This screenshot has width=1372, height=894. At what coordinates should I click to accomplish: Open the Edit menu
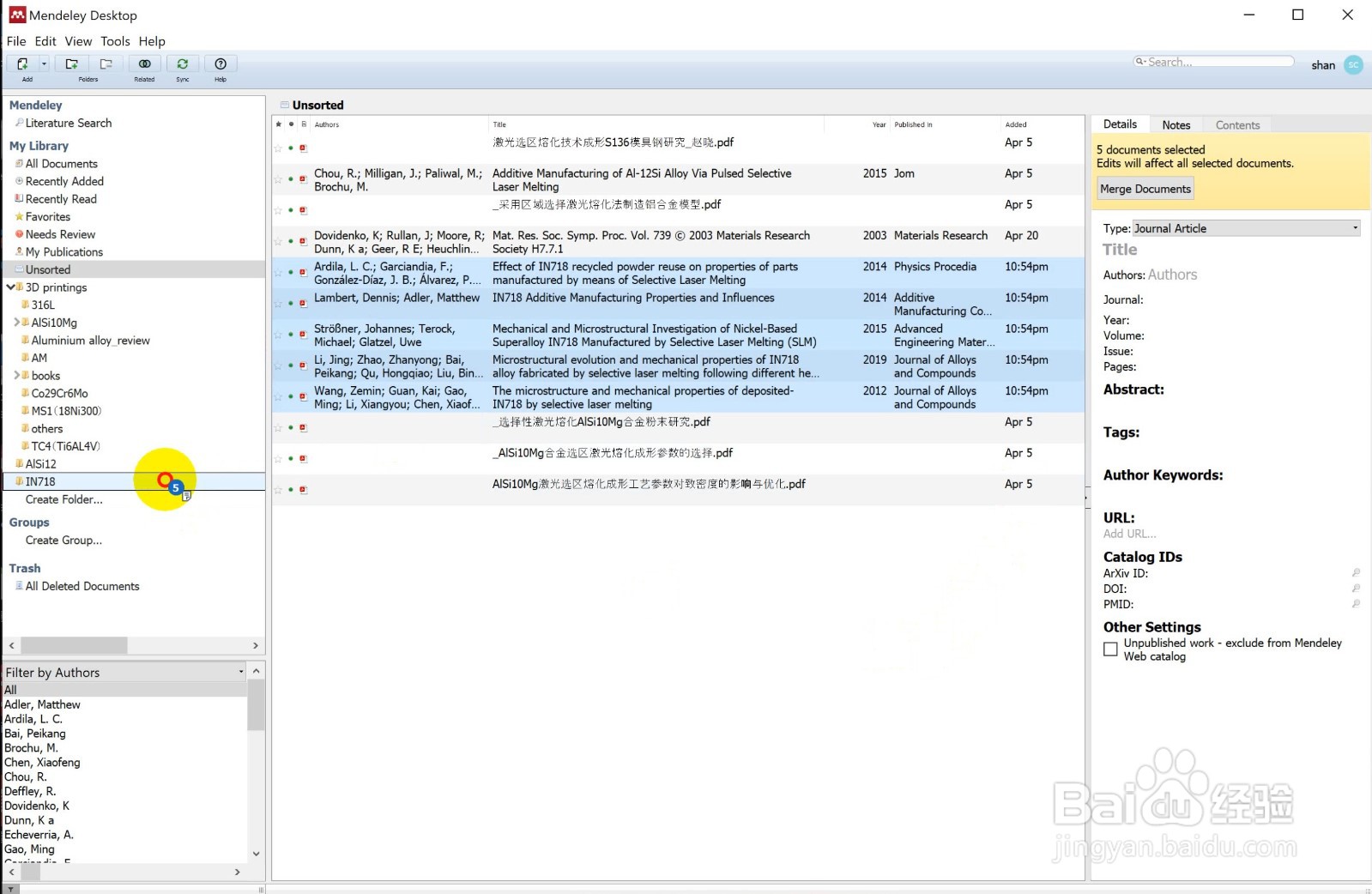click(45, 41)
